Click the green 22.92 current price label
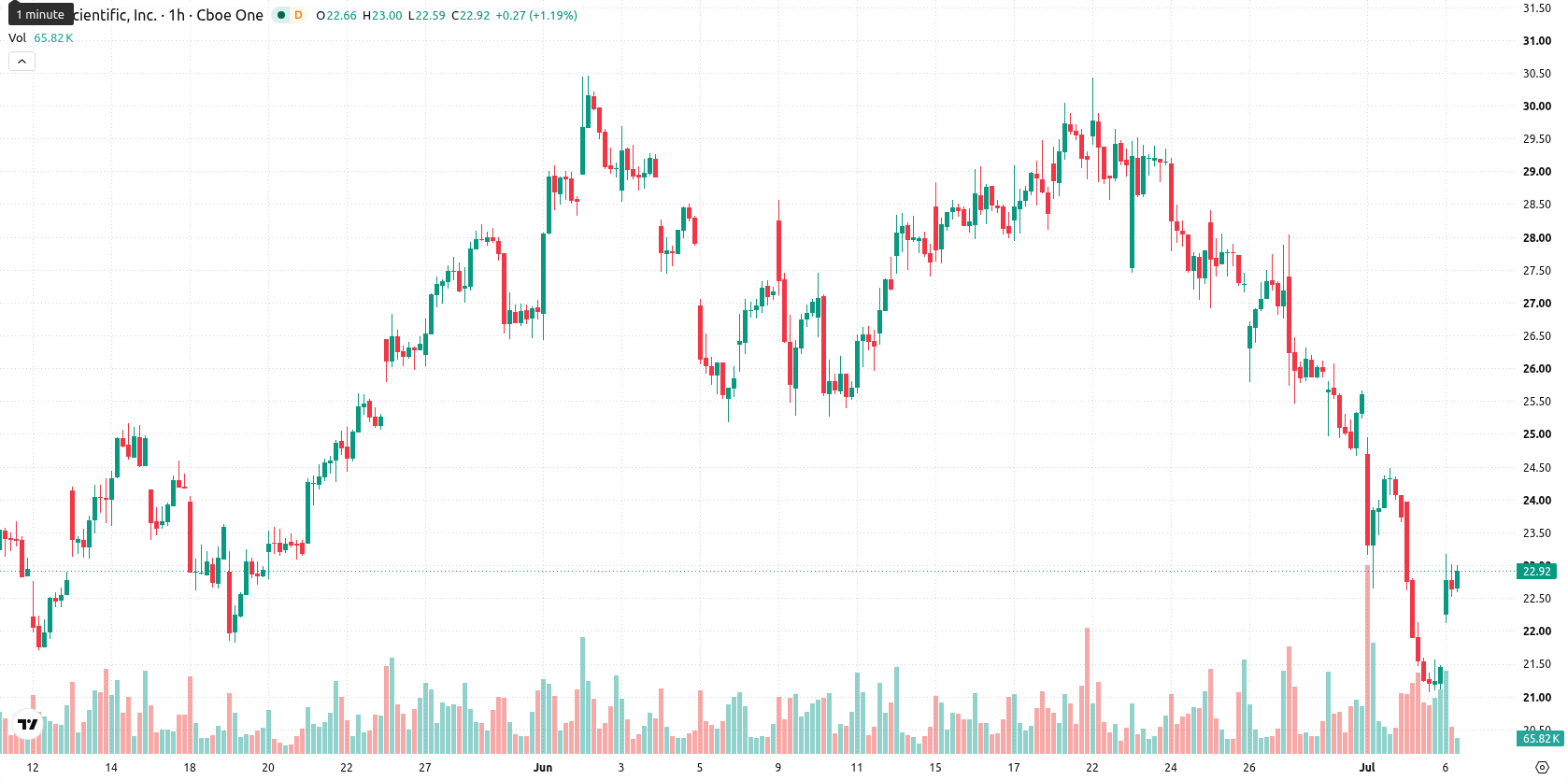This screenshot has height=780, width=1568. coord(1536,571)
